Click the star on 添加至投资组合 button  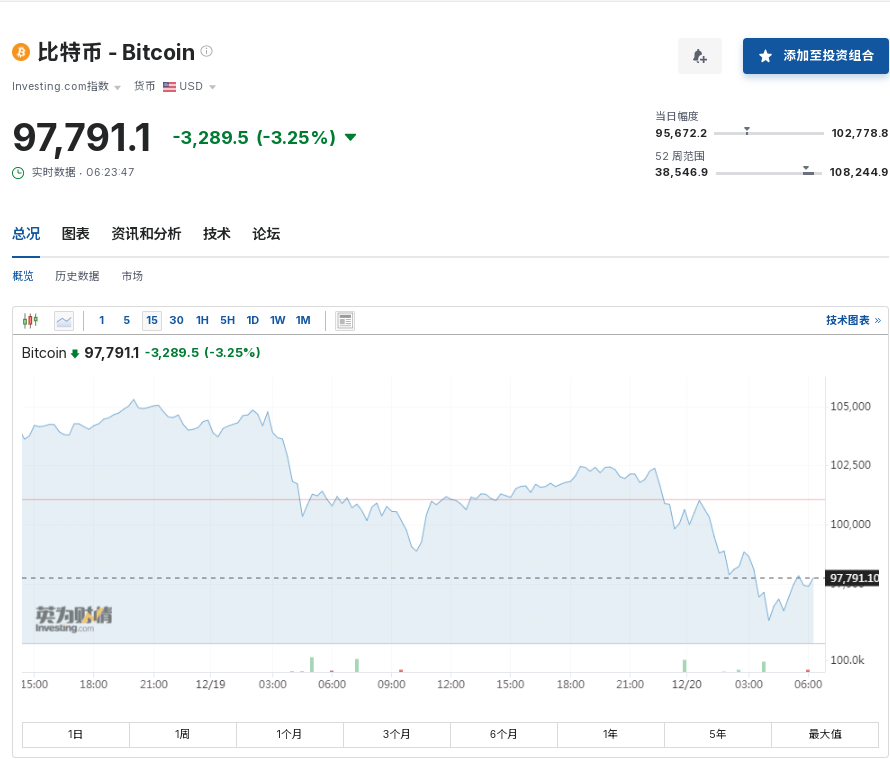pyautogui.click(x=765, y=56)
